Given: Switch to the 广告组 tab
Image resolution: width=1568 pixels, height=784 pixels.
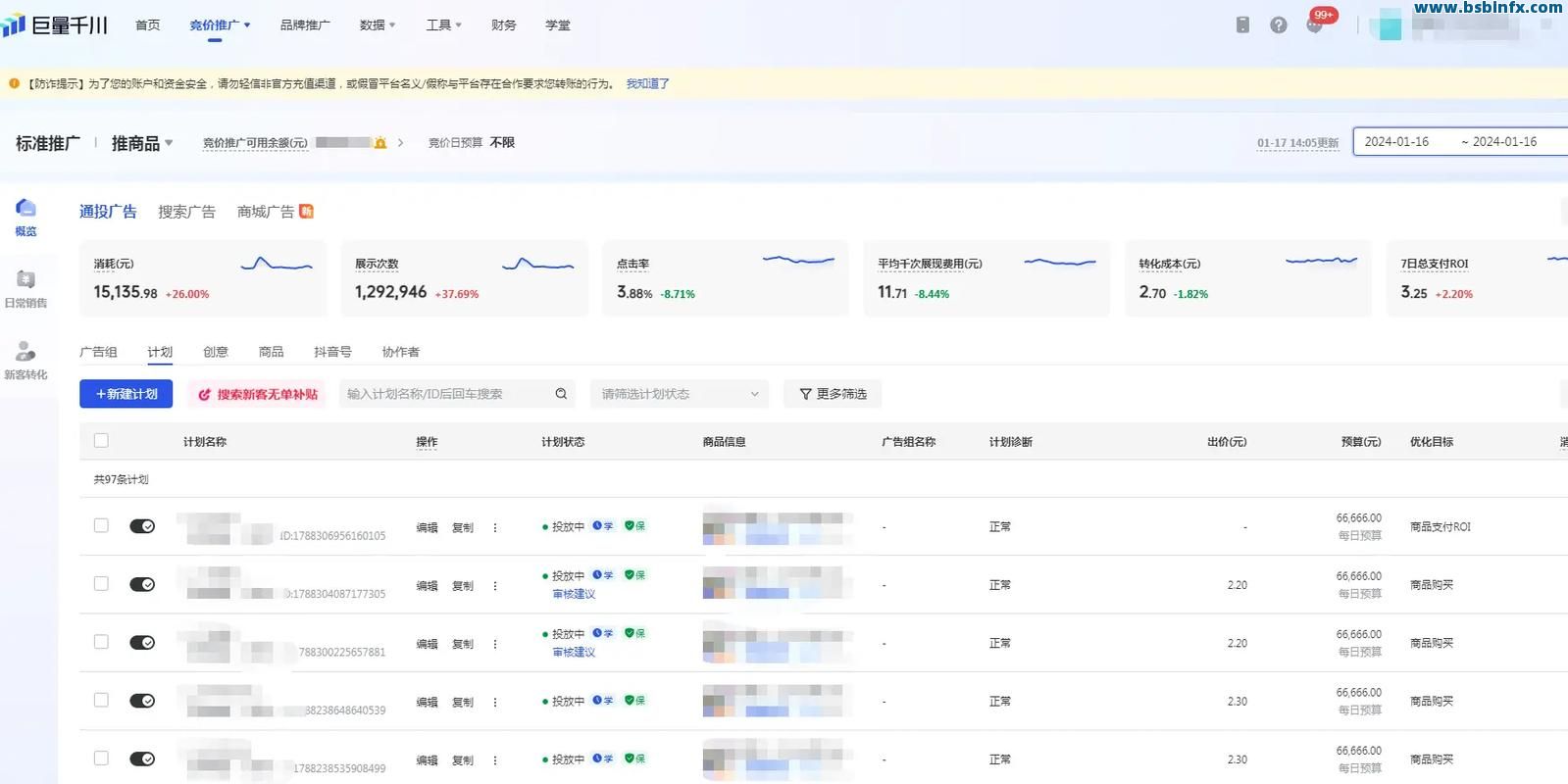Looking at the screenshot, I should 98,352.
